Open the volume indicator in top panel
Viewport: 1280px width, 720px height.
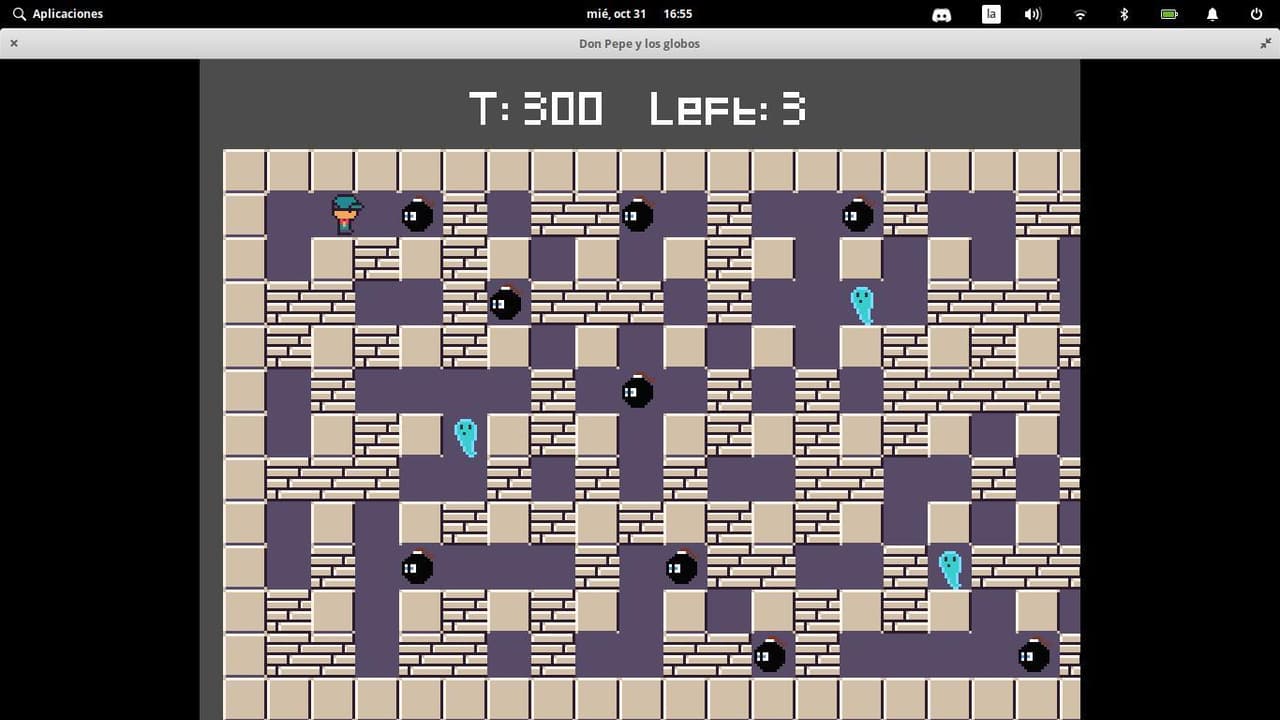click(1033, 14)
